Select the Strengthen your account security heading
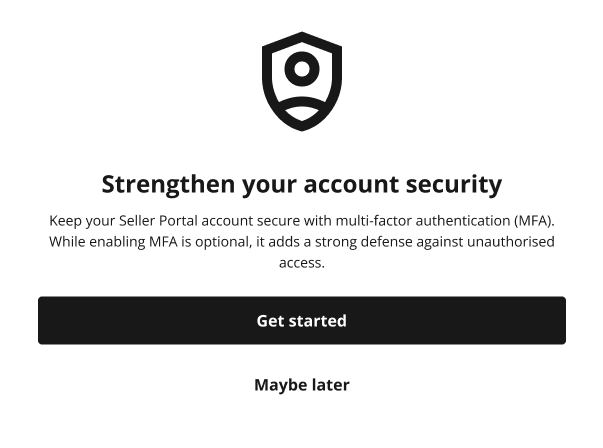The image size is (603, 448). [x=302, y=185]
